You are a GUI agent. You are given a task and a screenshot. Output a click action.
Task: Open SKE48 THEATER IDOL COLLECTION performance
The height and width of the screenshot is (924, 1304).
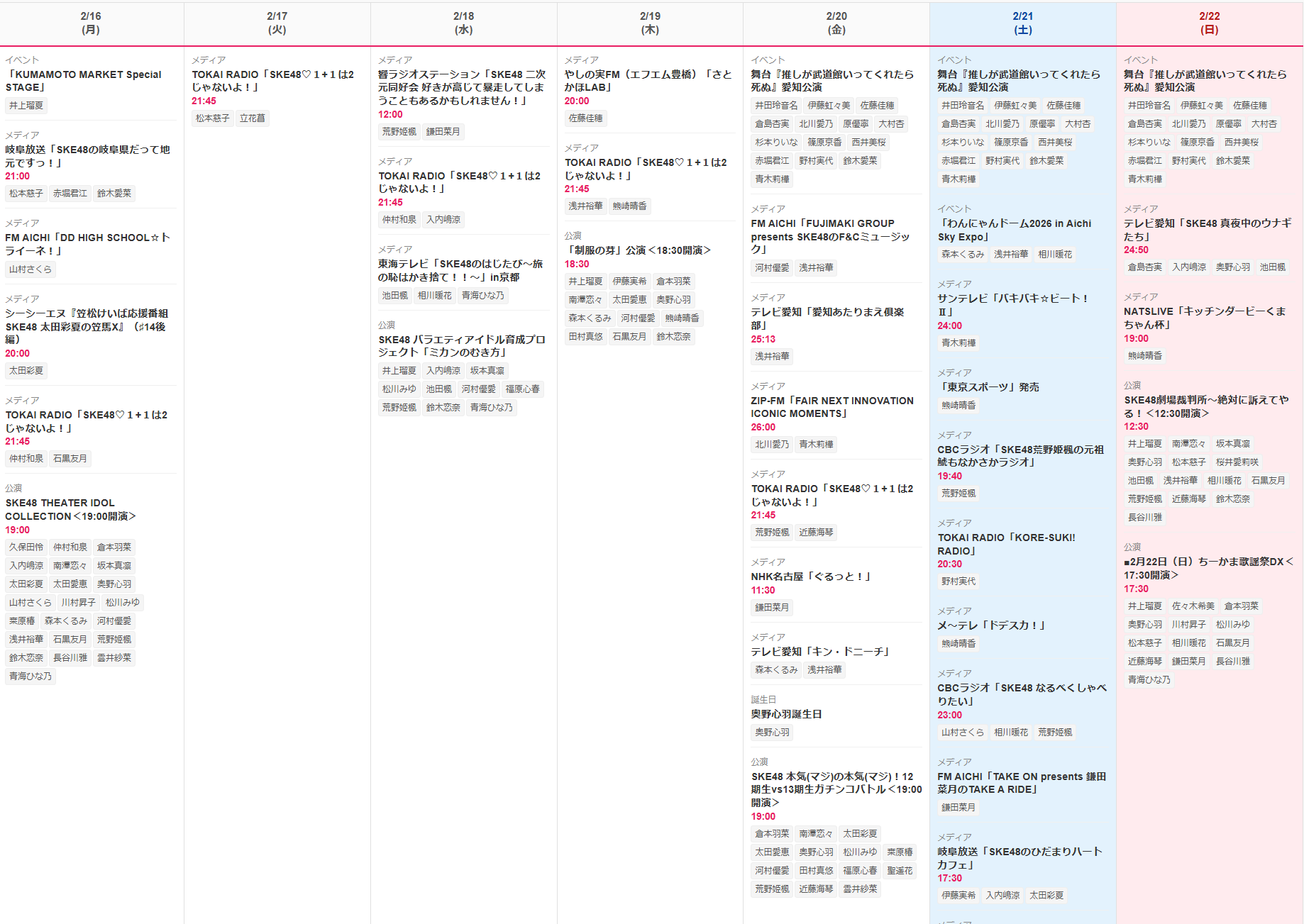point(70,509)
